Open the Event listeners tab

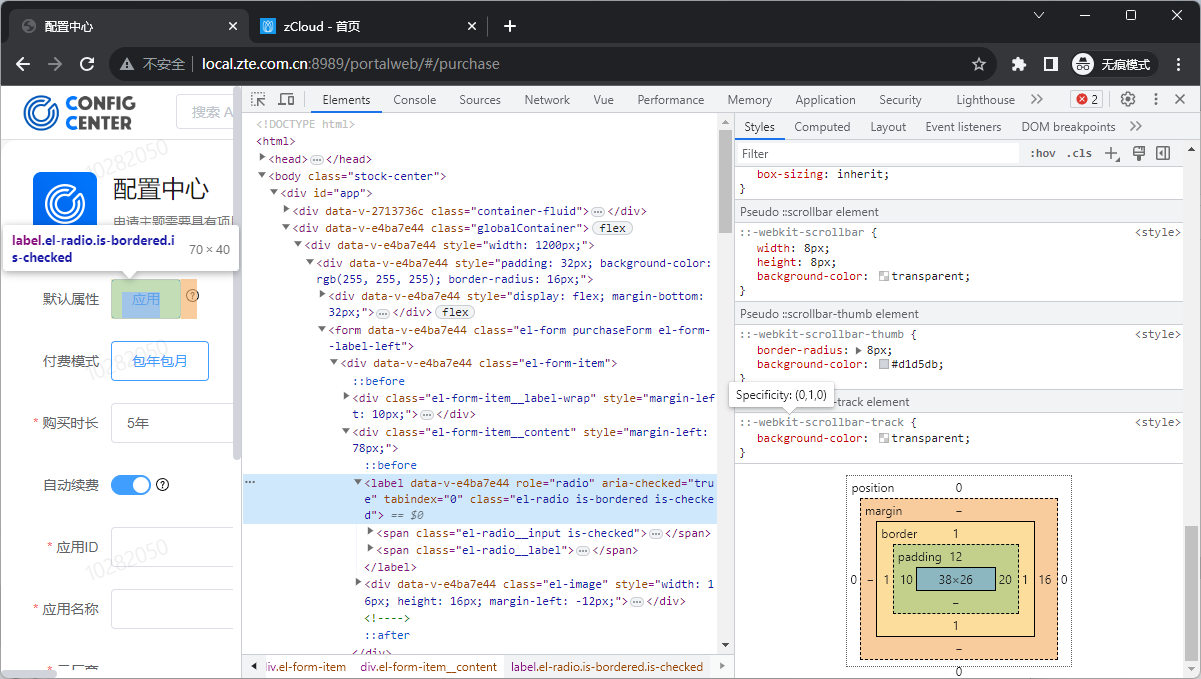point(963,127)
